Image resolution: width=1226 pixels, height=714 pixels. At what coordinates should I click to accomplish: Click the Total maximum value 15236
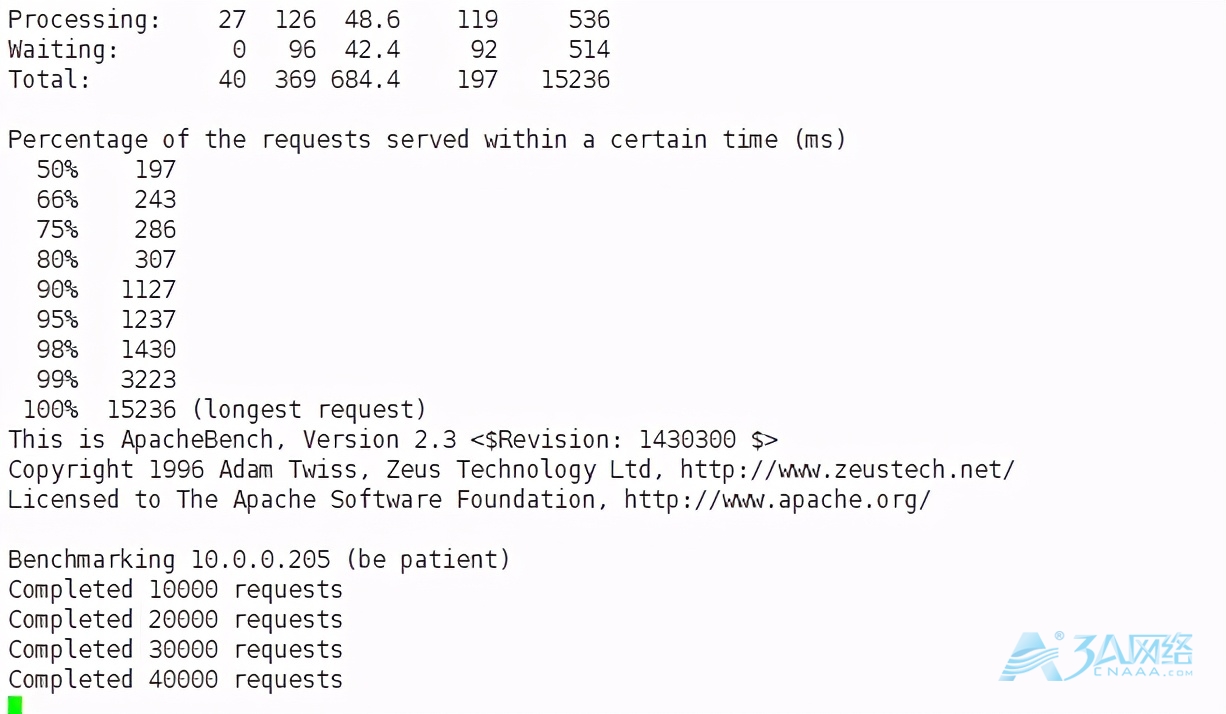point(575,80)
